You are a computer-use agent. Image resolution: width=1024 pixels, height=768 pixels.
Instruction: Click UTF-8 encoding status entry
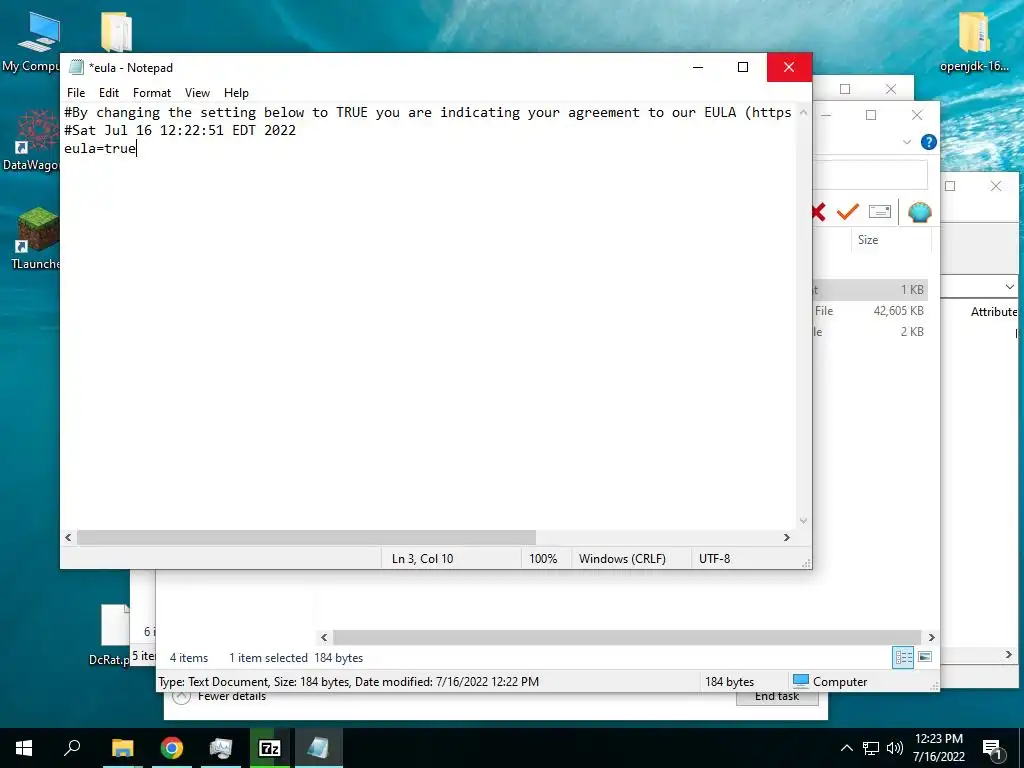[714, 559]
